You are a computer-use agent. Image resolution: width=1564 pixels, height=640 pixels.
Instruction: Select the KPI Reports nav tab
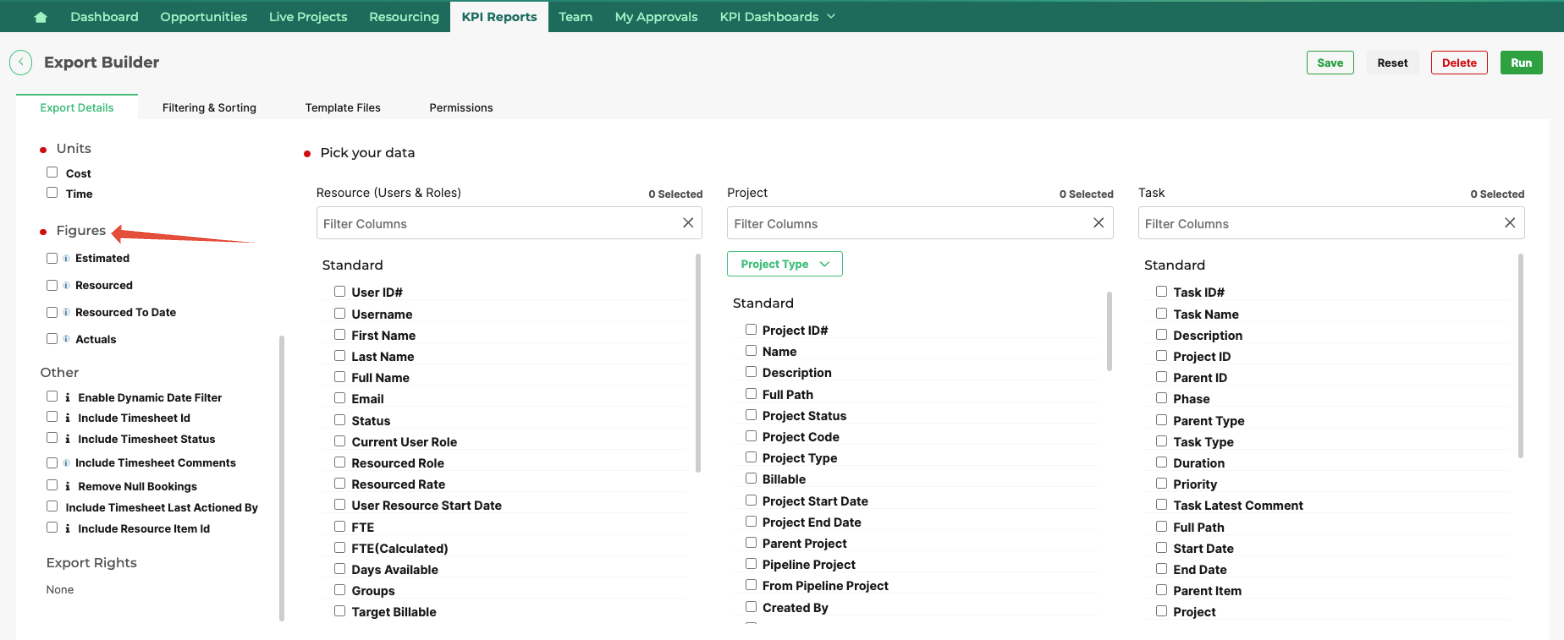coord(499,17)
